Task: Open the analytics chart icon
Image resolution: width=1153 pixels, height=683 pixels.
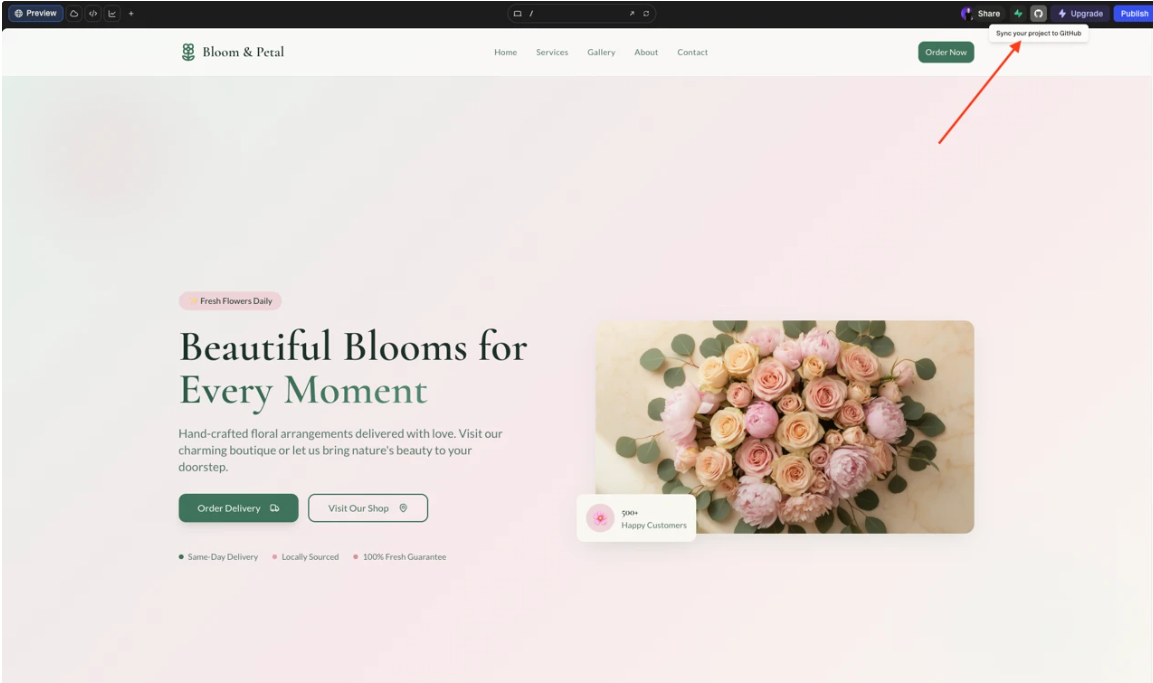Action: tap(112, 14)
